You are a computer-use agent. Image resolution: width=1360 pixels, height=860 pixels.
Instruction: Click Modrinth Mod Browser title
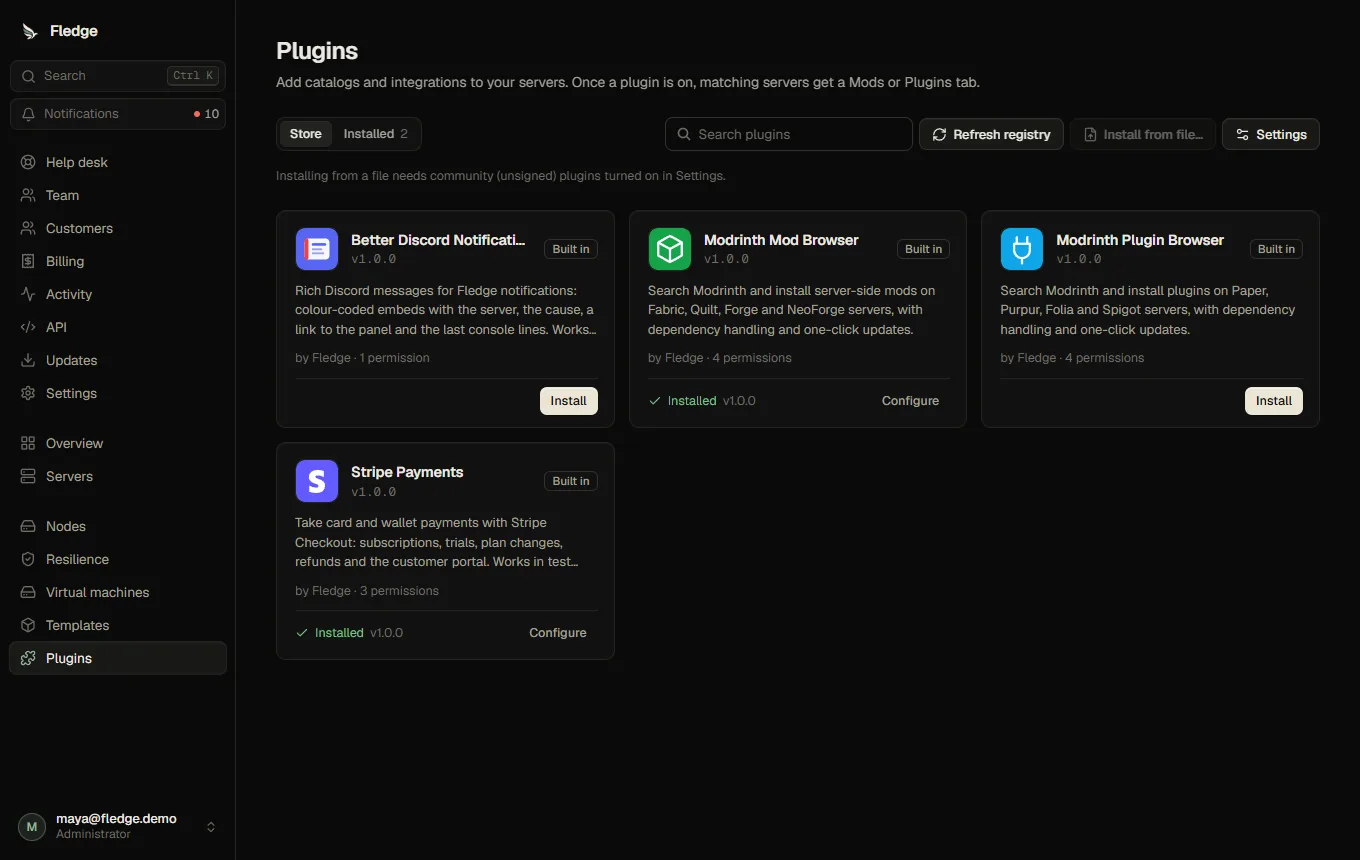point(781,240)
